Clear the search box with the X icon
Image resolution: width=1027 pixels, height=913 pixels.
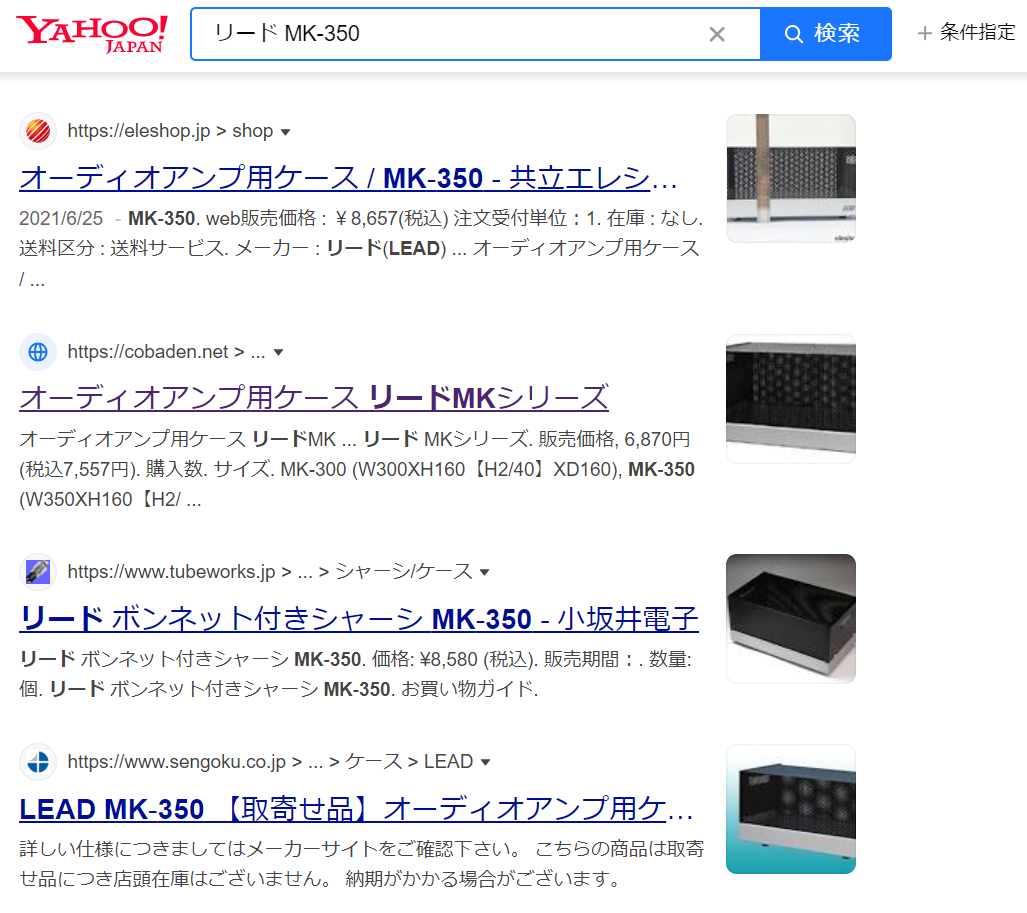pyautogui.click(x=717, y=34)
